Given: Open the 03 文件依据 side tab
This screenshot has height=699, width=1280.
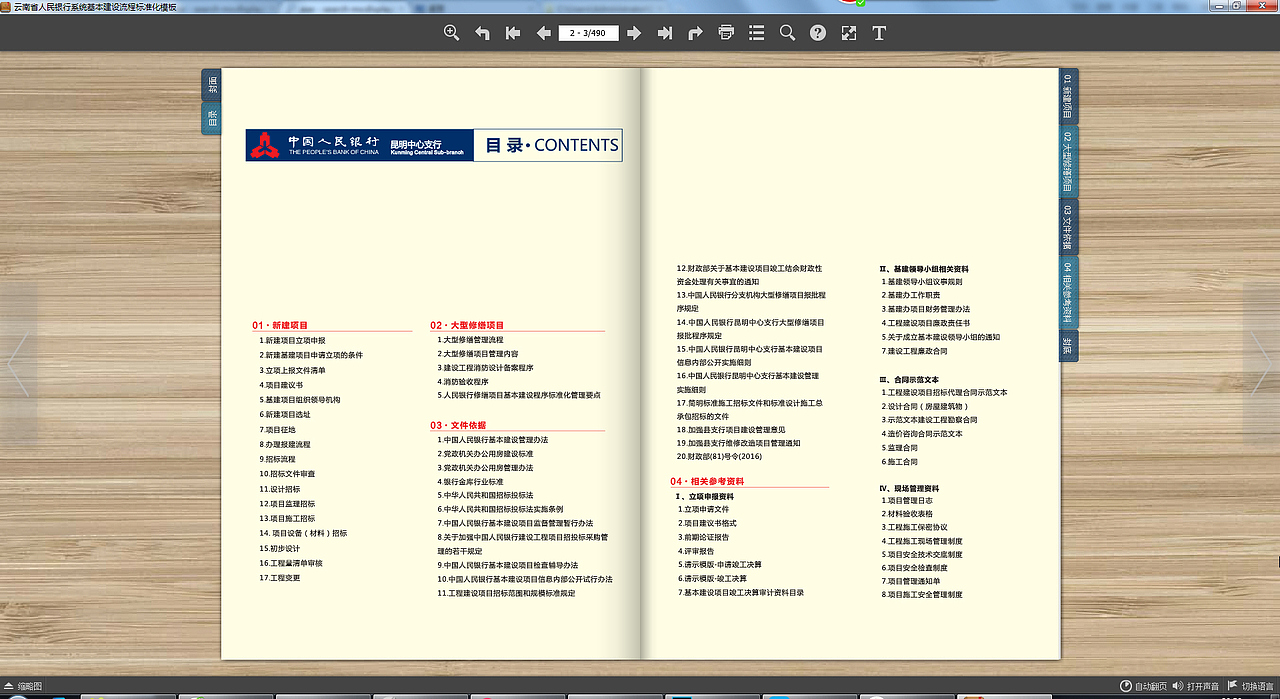Looking at the screenshot, I should coord(1068,228).
